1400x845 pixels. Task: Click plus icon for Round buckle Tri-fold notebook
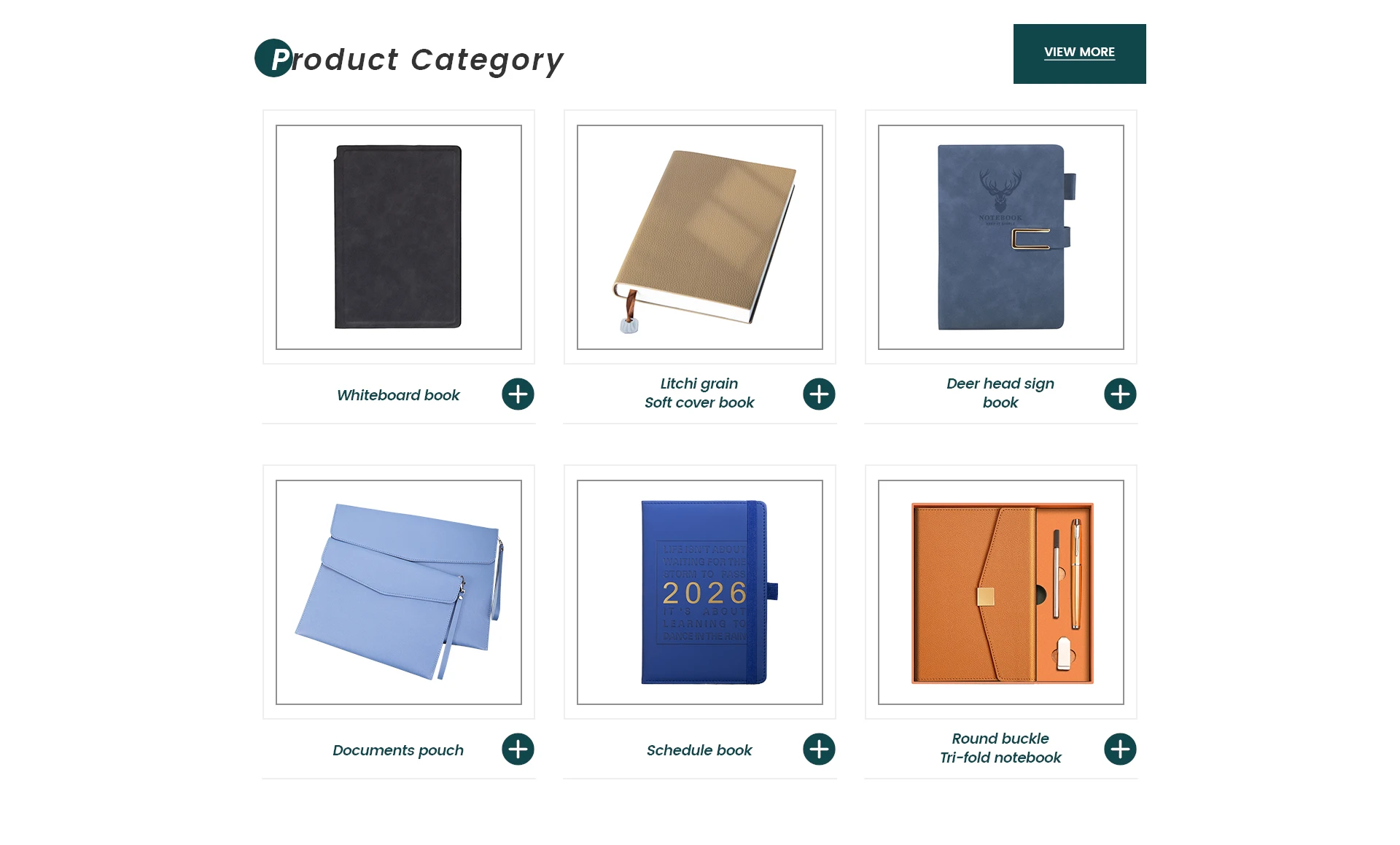point(1120,749)
